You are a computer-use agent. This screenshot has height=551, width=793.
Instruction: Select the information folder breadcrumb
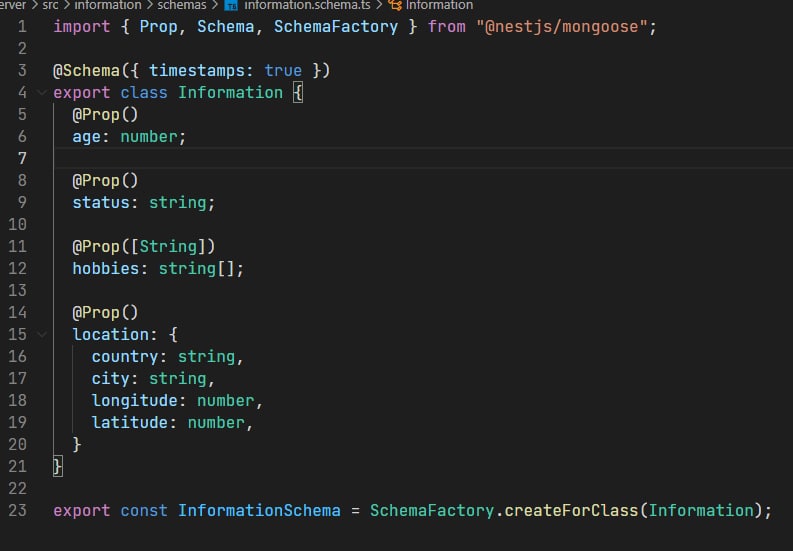pos(108,5)
